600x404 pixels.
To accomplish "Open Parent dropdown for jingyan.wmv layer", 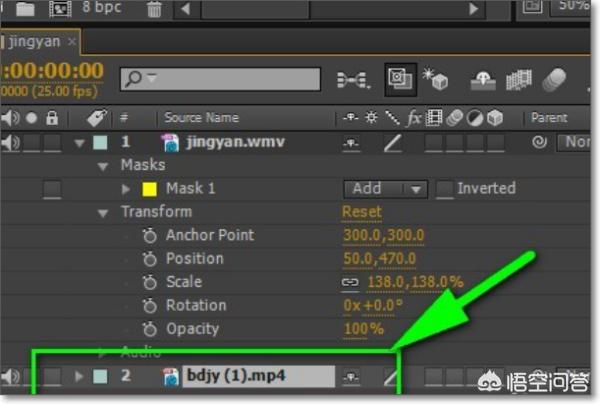I will [573, 142].
